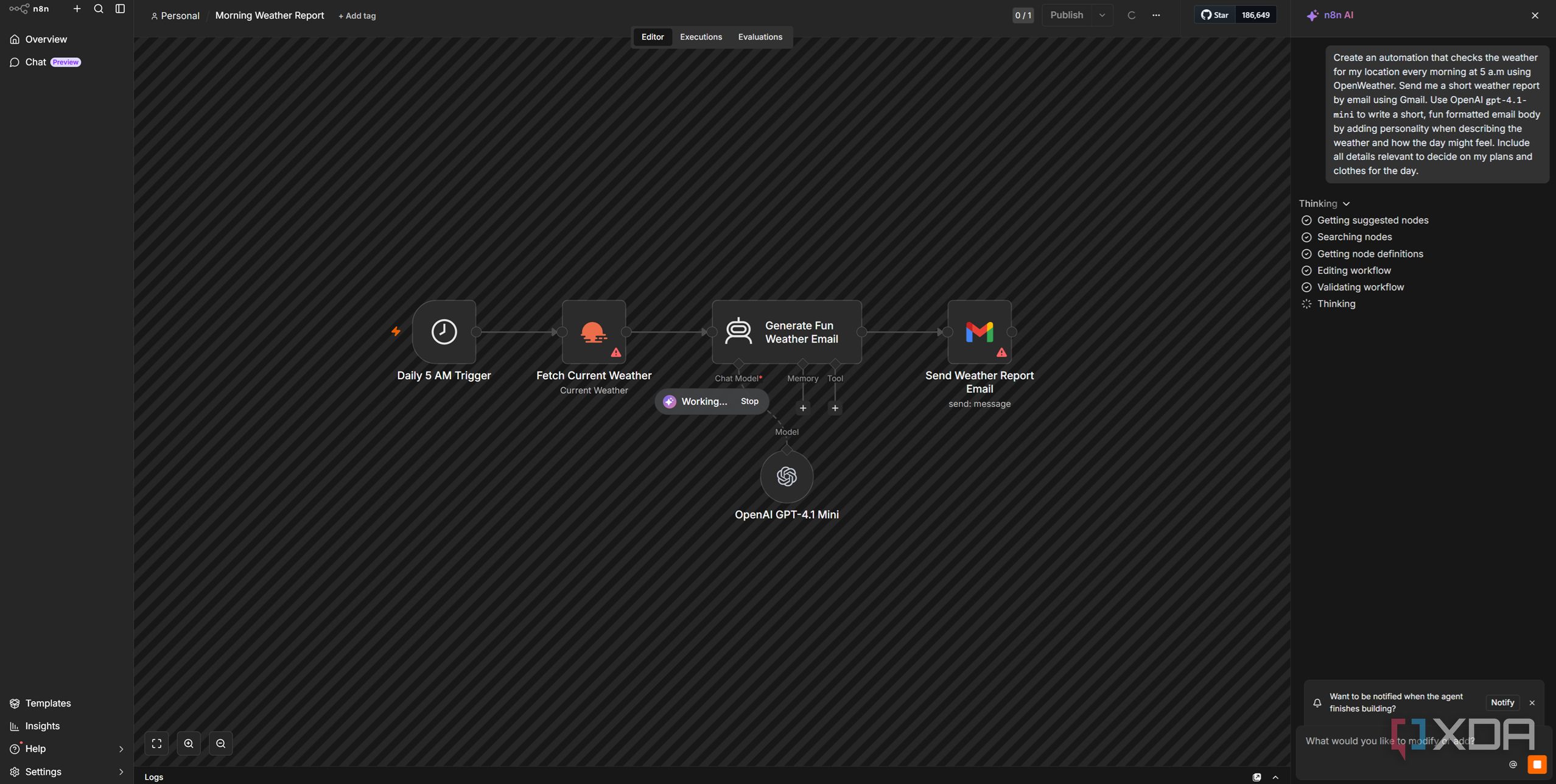Collapse the Thinking steps list
This screenshot has width=1556, height=784.
[1325, 203]
